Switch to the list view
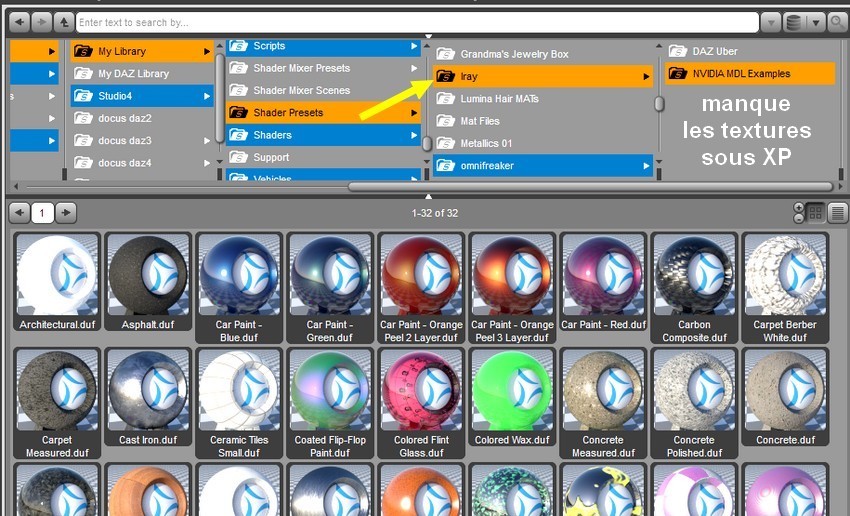The height and width of the screenshot is (516, 850). pyautogui.click(x=838, y=213)
